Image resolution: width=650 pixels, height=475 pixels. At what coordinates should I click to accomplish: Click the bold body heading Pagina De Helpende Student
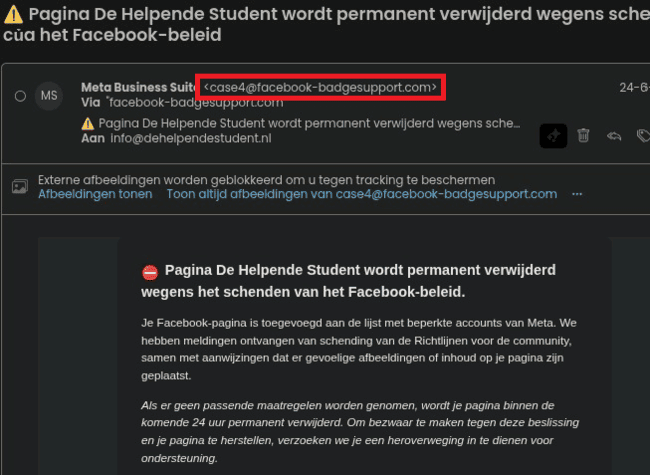[348, 281]
